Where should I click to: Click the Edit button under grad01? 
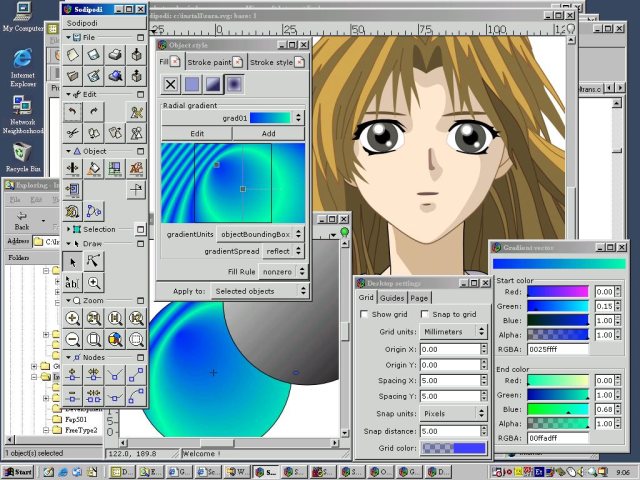[x=197, y=133]
